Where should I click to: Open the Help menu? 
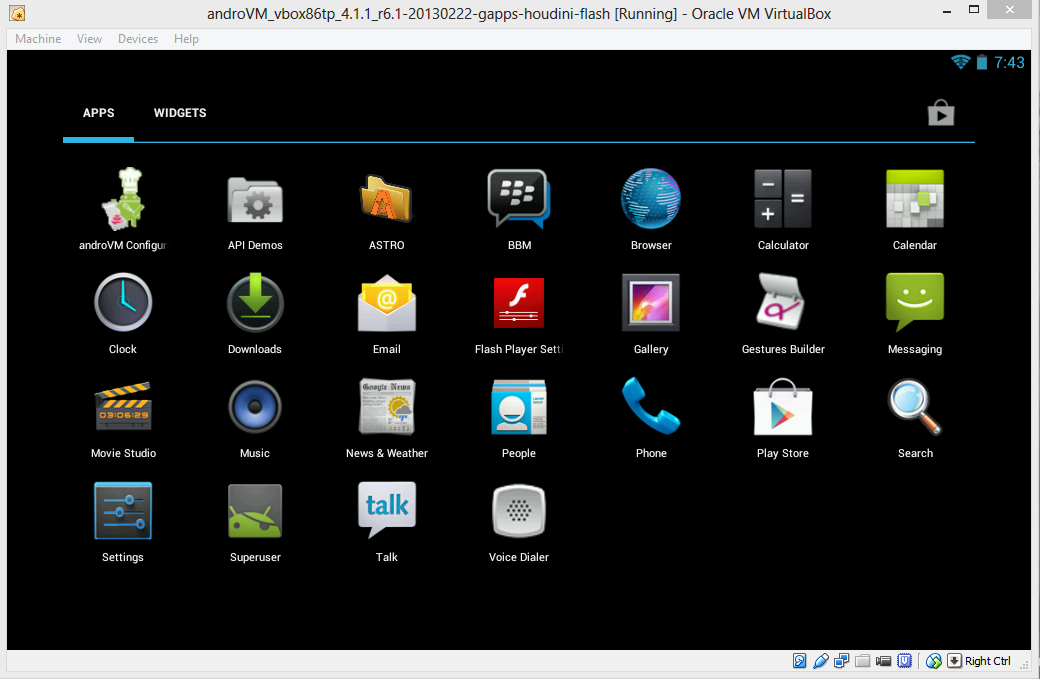click(186, 38)
